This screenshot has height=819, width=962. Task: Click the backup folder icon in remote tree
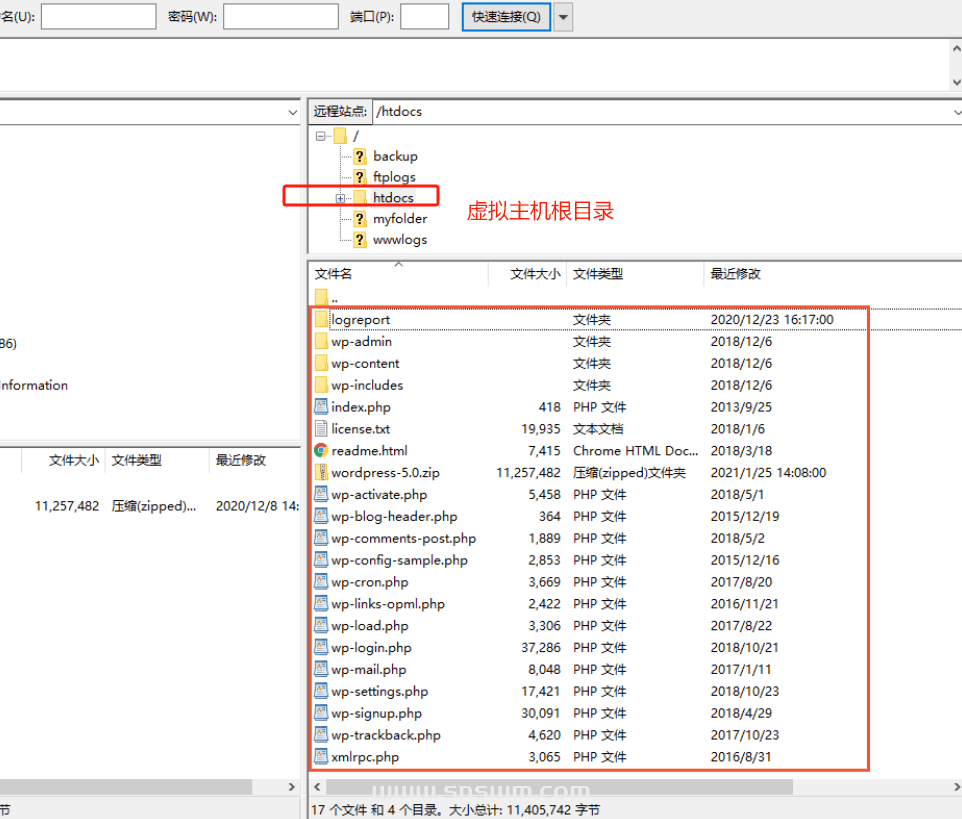tap(359, 156)
